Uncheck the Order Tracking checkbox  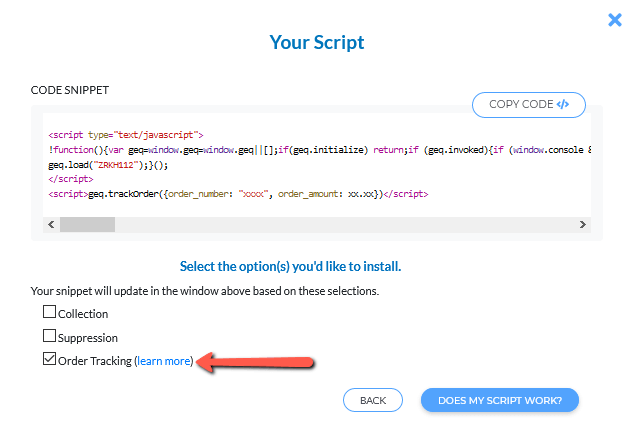pyautogui.click(x=49, y=358)
